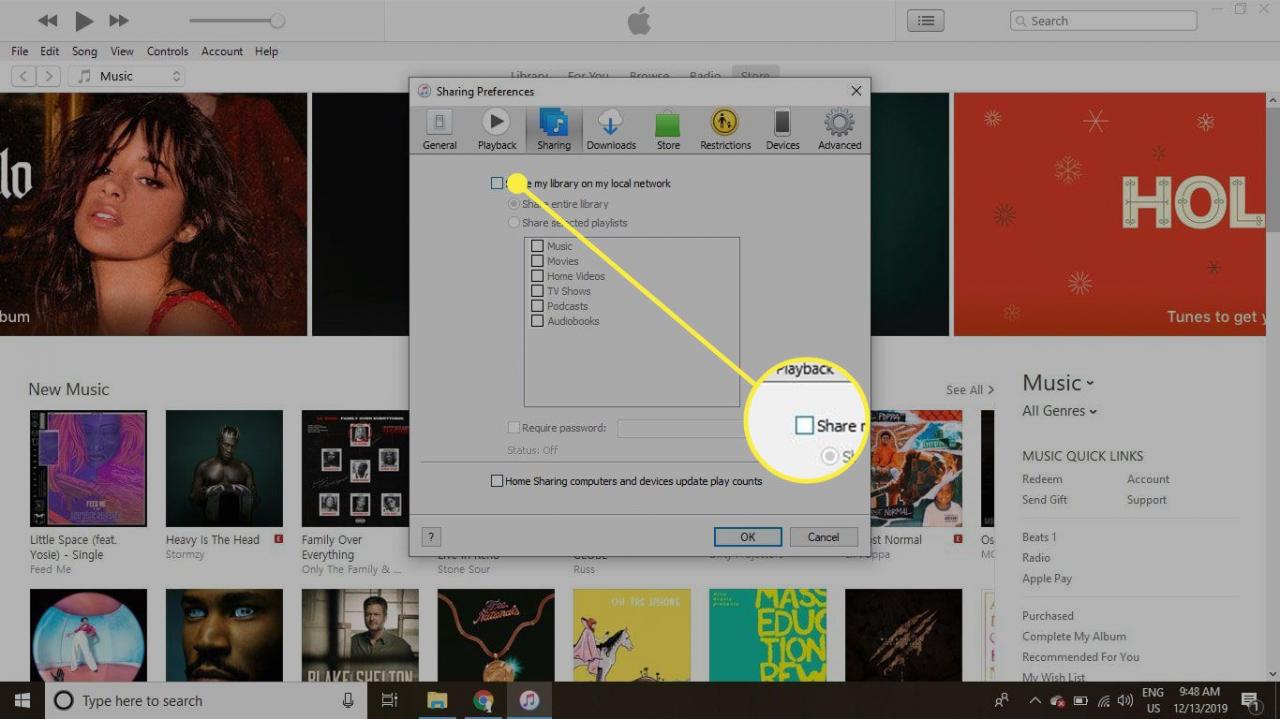Open Apple Pay link

pyautogui.click(x=1047, y=578)
